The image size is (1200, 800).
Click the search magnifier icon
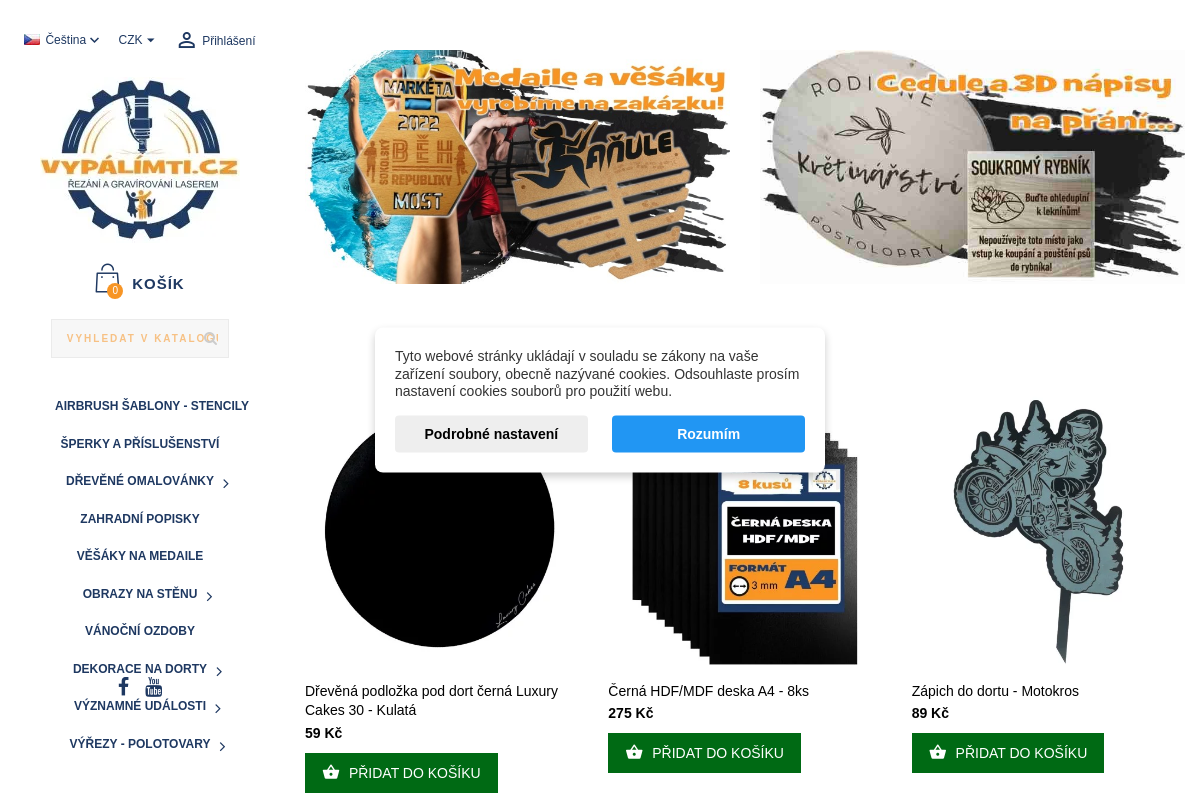pos(210,338)
